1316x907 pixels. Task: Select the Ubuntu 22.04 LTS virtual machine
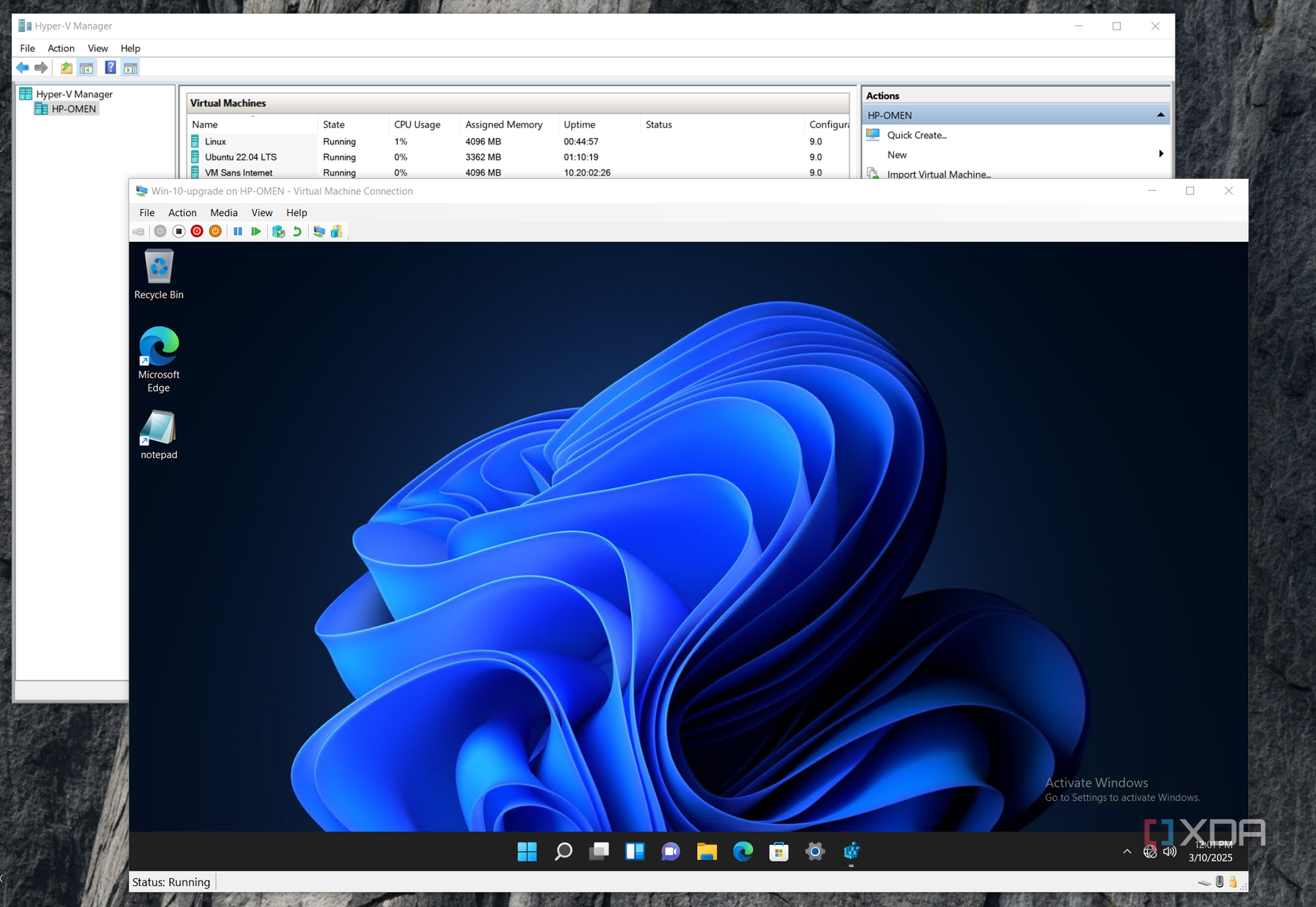[239, 156]
